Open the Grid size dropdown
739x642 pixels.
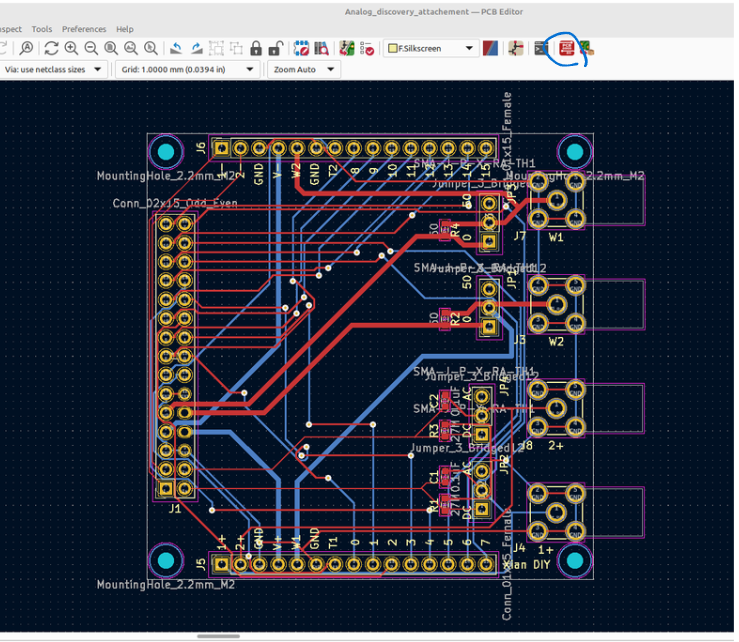point(187,69)
